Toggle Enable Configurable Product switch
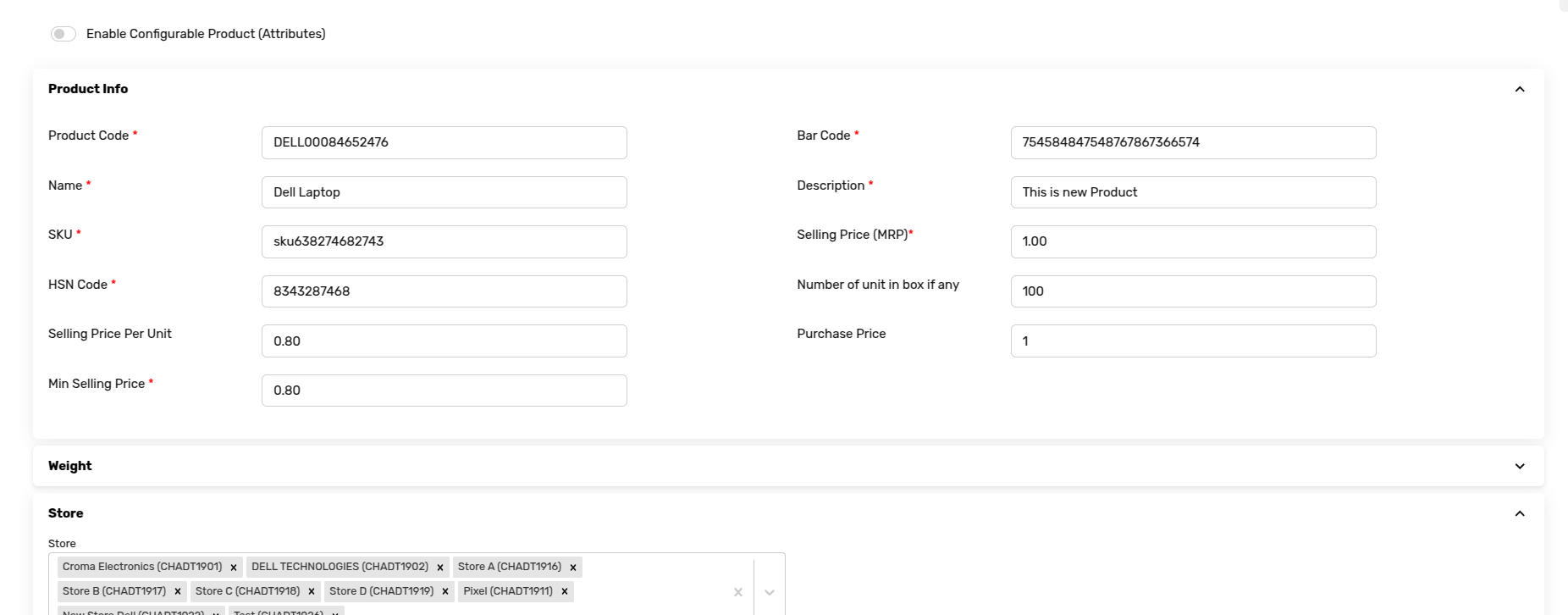The width and height of the screenshot is (1568, 615). pyautogui.click(x=63, y=34)
